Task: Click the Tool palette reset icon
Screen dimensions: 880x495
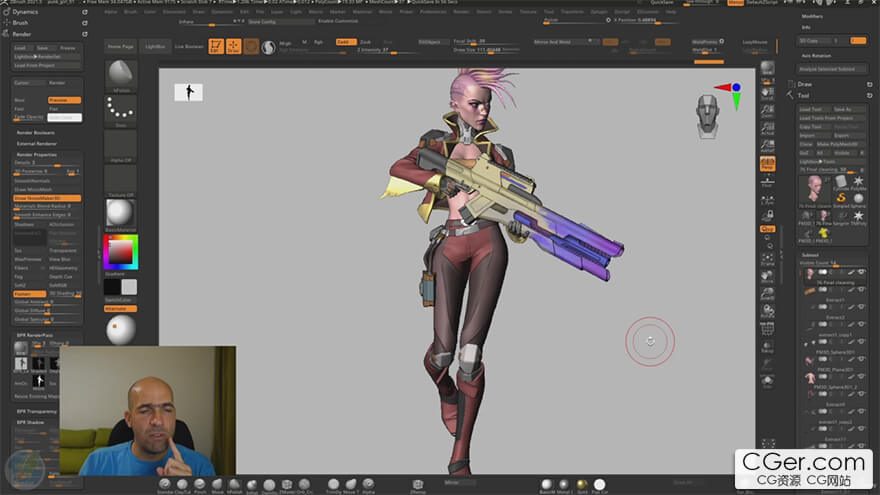Action: [869, 96]
